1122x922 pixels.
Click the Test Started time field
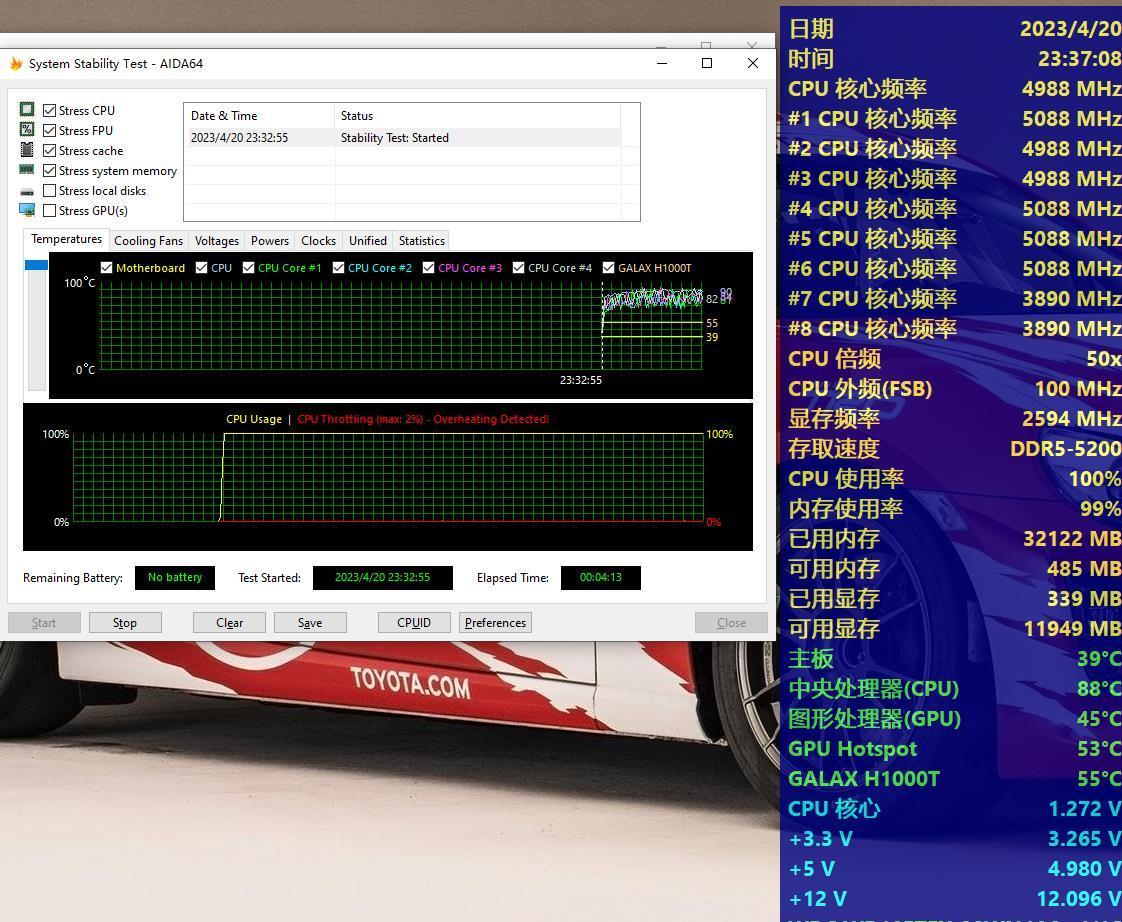tap(383, 578)
